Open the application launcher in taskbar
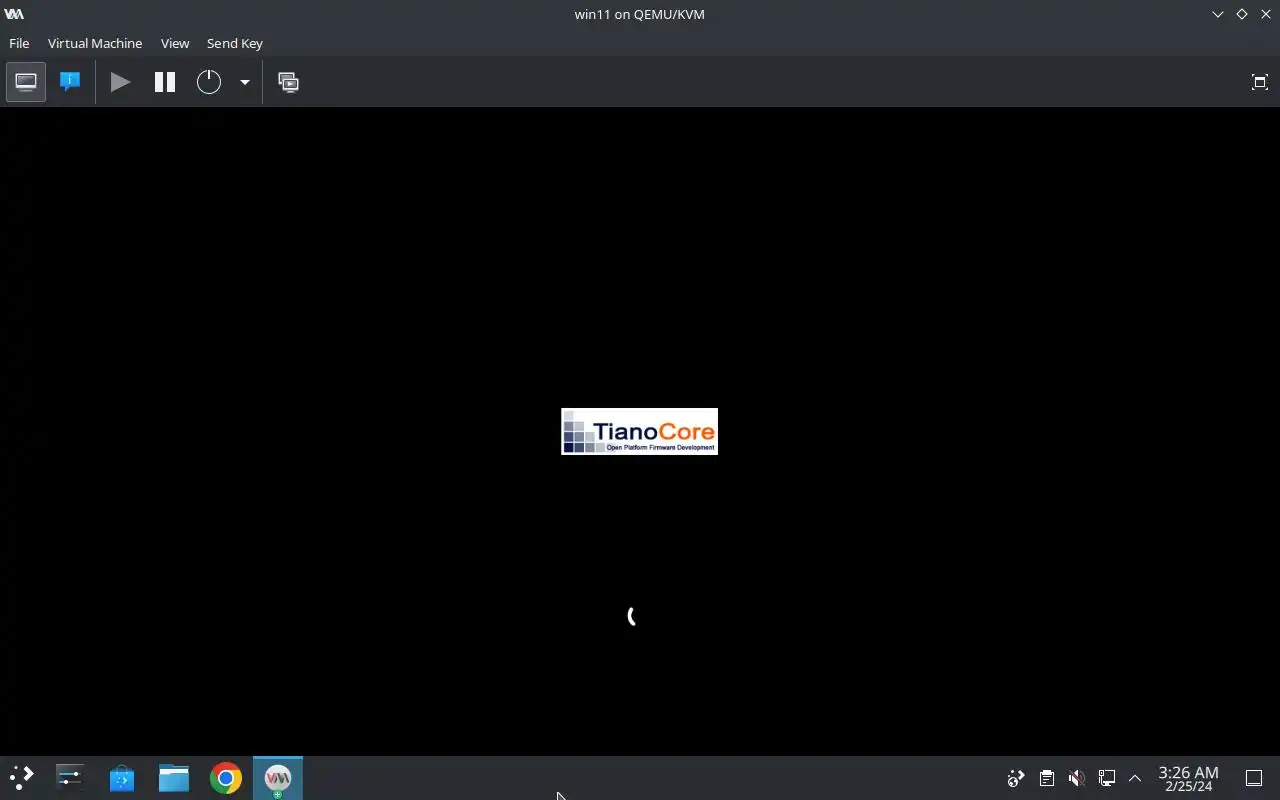This screenshot has height=800, width=1280. pos(21,778)
